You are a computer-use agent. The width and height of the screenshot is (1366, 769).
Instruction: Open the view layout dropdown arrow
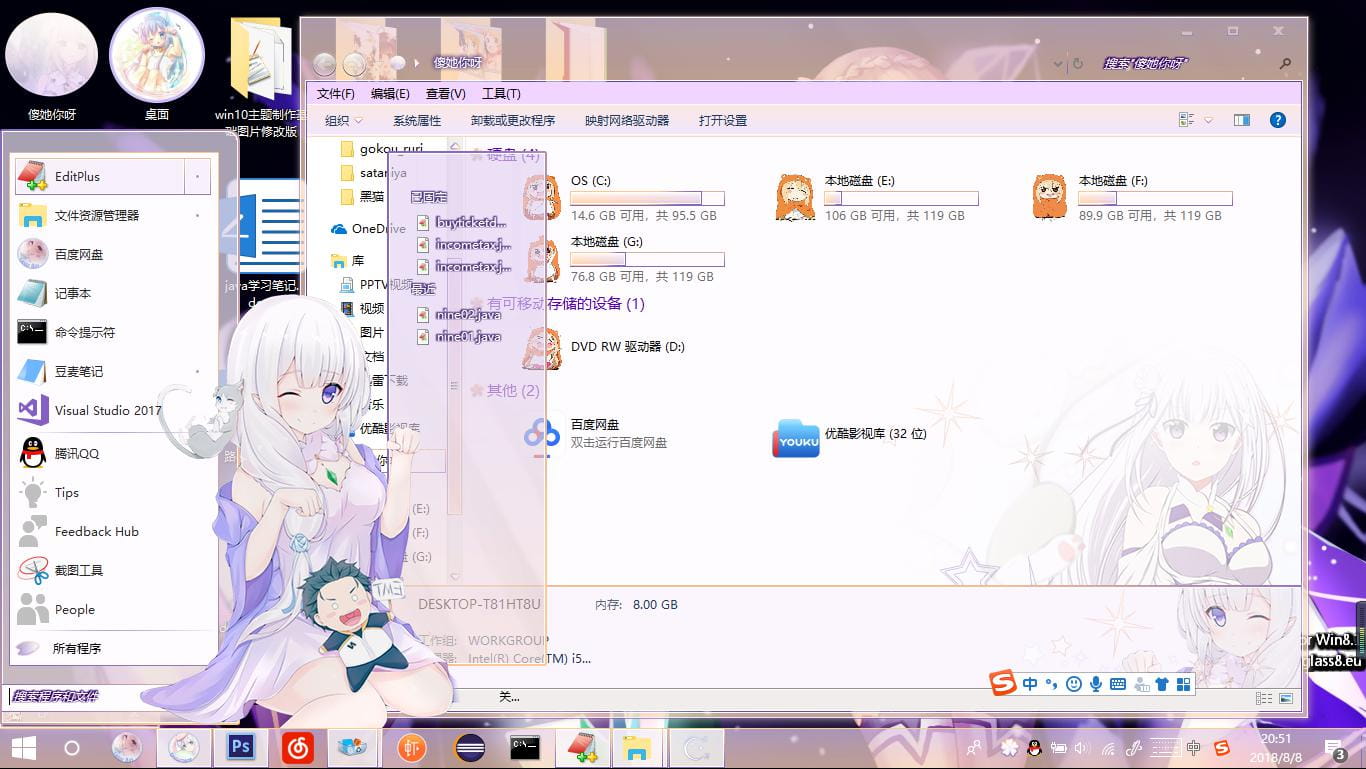click(x=1207, y=120)
